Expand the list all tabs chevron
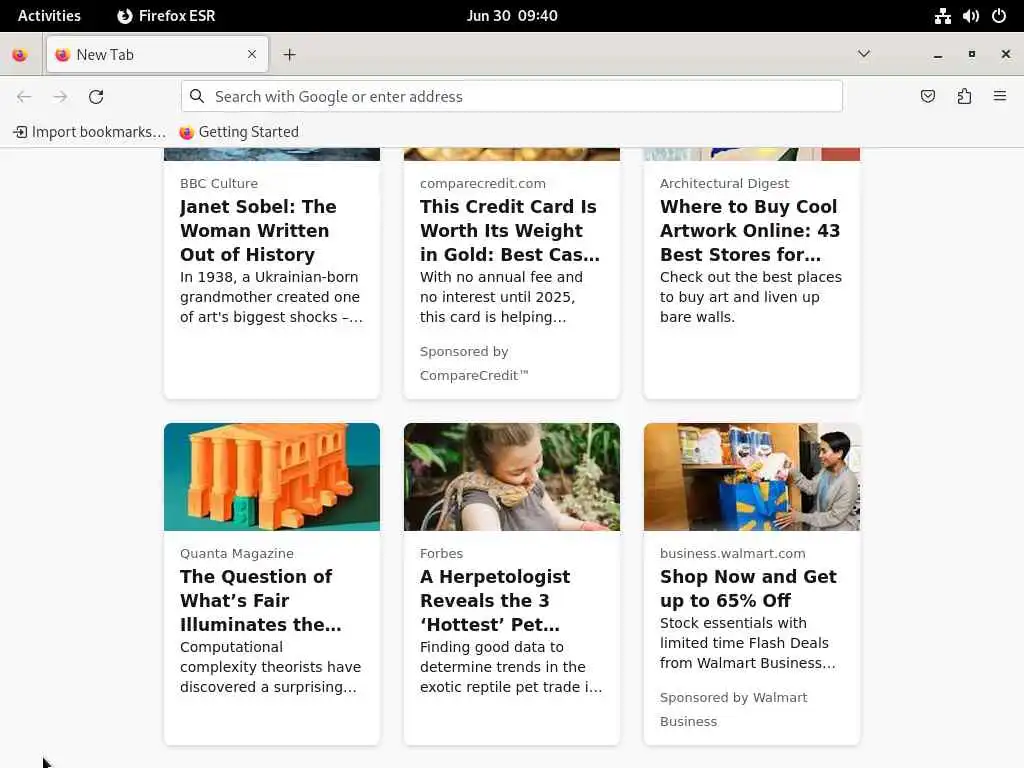Screen dimensions: 1024x768 pos(863,54)
